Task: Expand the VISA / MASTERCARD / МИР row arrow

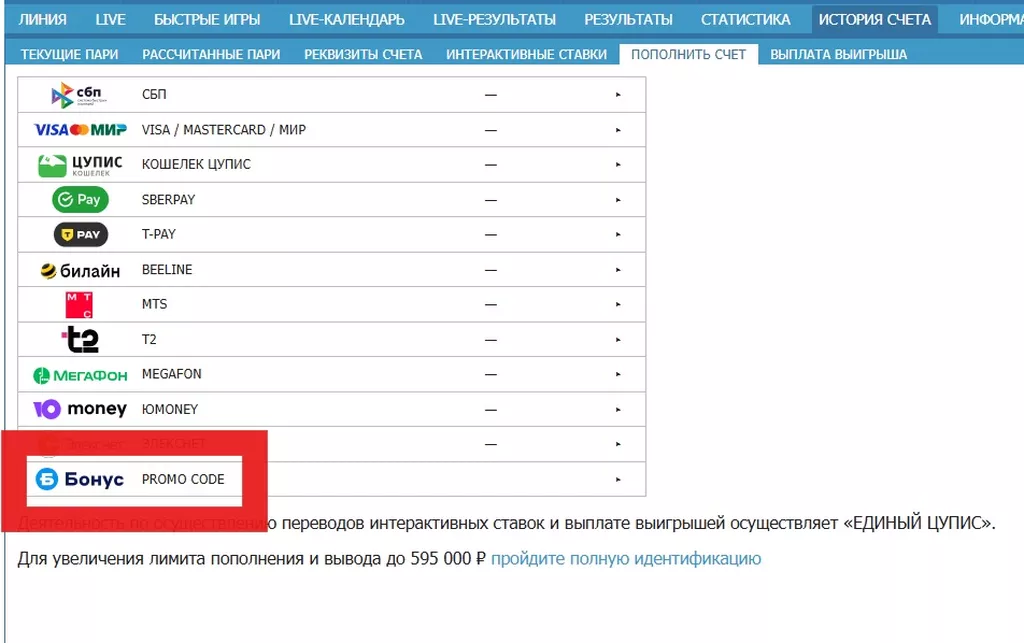Action: click(618, 130)
